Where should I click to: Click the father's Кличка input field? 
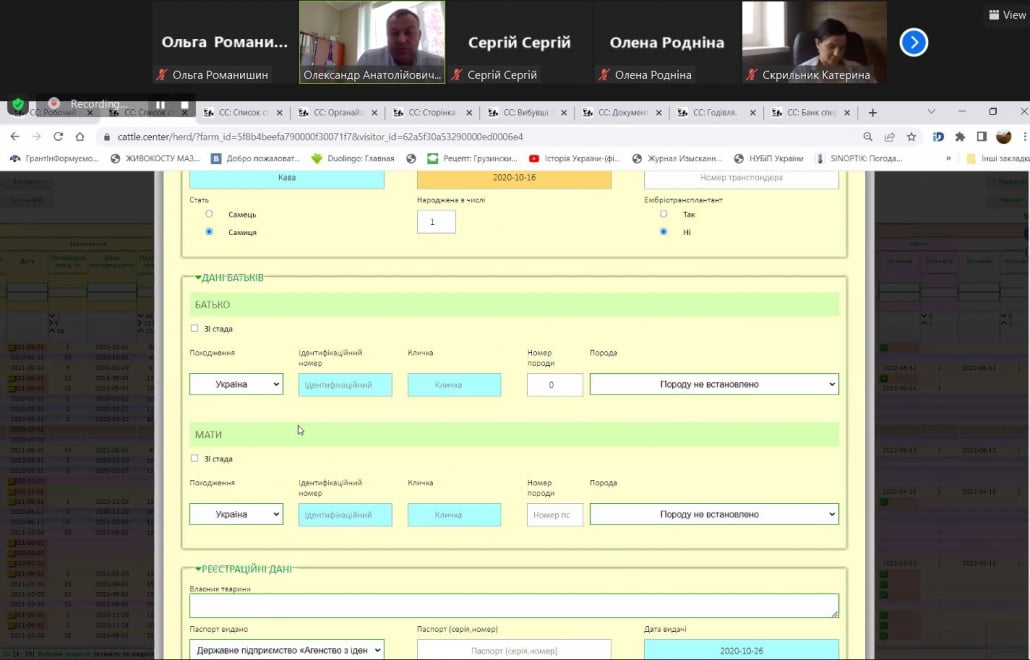454,385
